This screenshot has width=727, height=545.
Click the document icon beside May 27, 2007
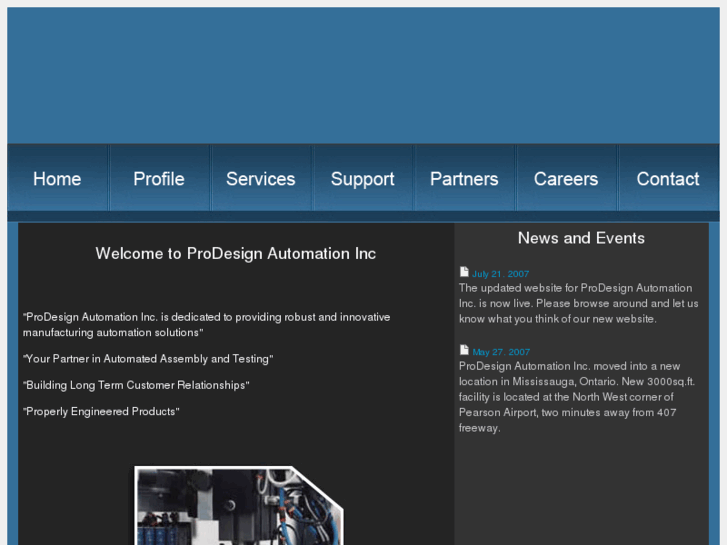[x=464, y=350]
